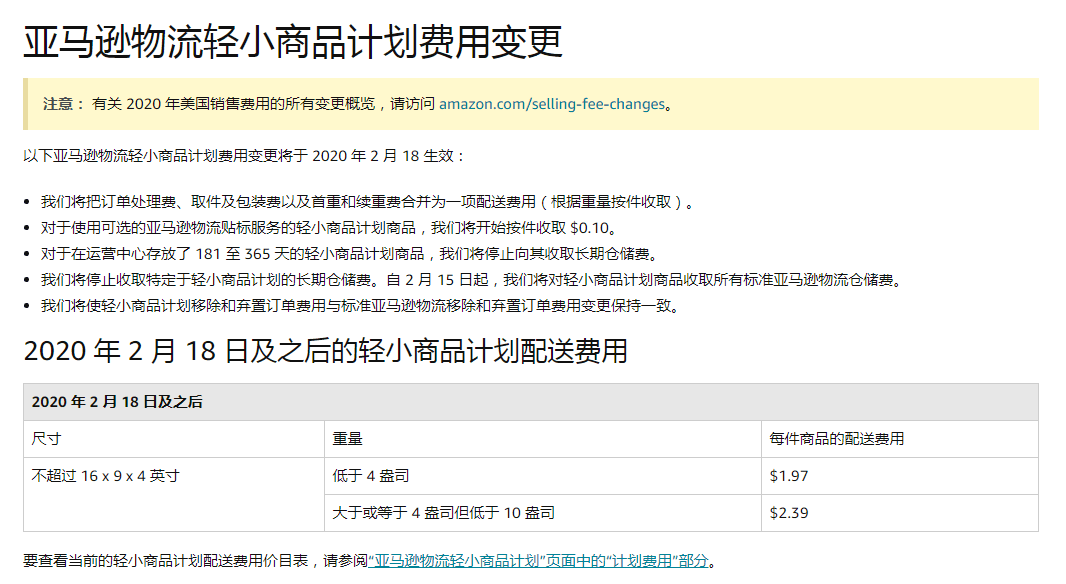Click the table header row 2020 年 2 月 18 日及之后
The image size is (1066, 584).
pos(531,402)
